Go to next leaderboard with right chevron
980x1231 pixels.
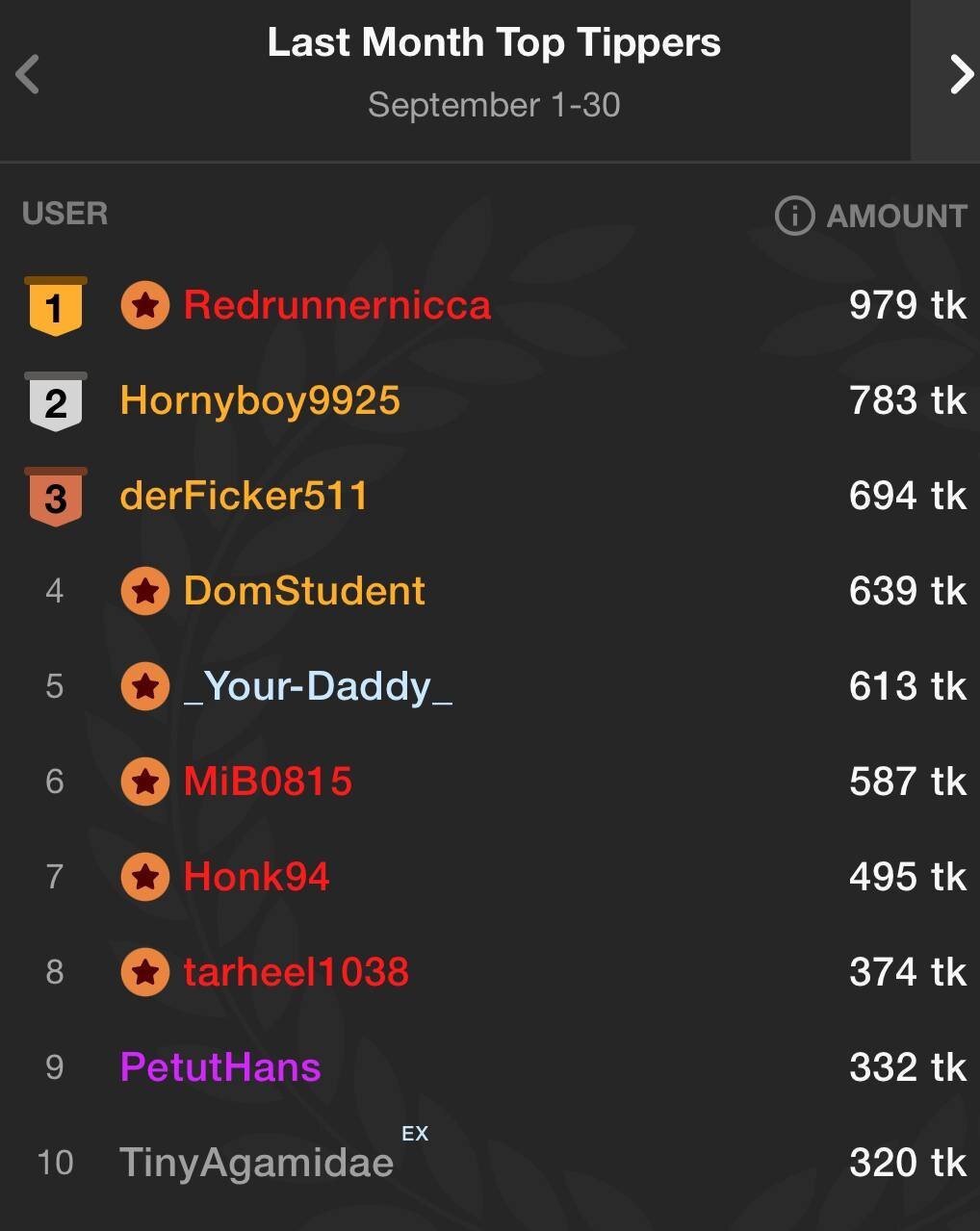tap(960, 75)
